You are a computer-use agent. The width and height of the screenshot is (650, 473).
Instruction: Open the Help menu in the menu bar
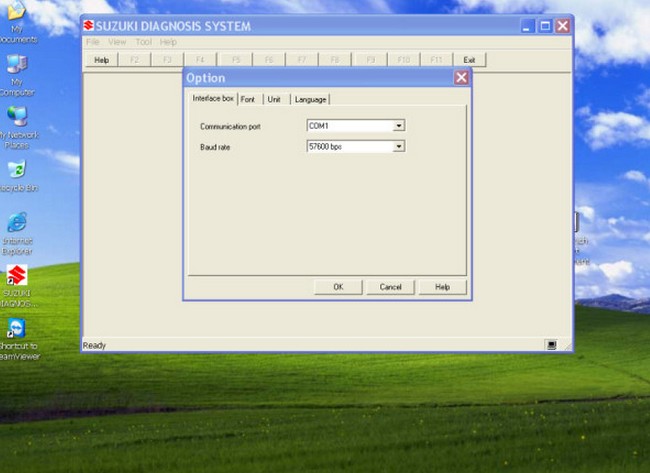[x=168, y=42]
